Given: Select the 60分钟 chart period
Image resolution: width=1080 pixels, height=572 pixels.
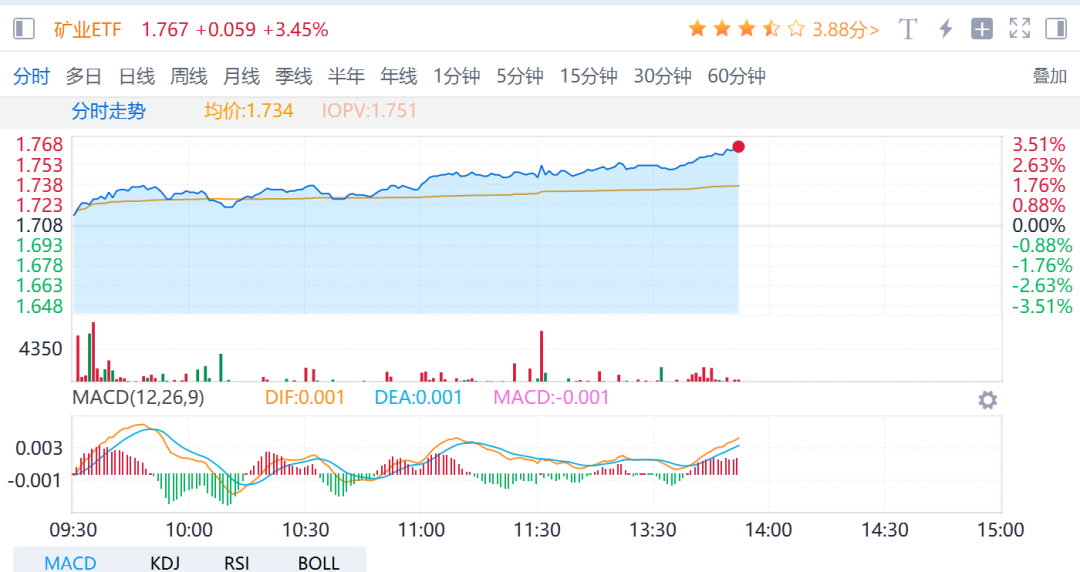Looking at the screenshot, I should [x=736, y=76].
